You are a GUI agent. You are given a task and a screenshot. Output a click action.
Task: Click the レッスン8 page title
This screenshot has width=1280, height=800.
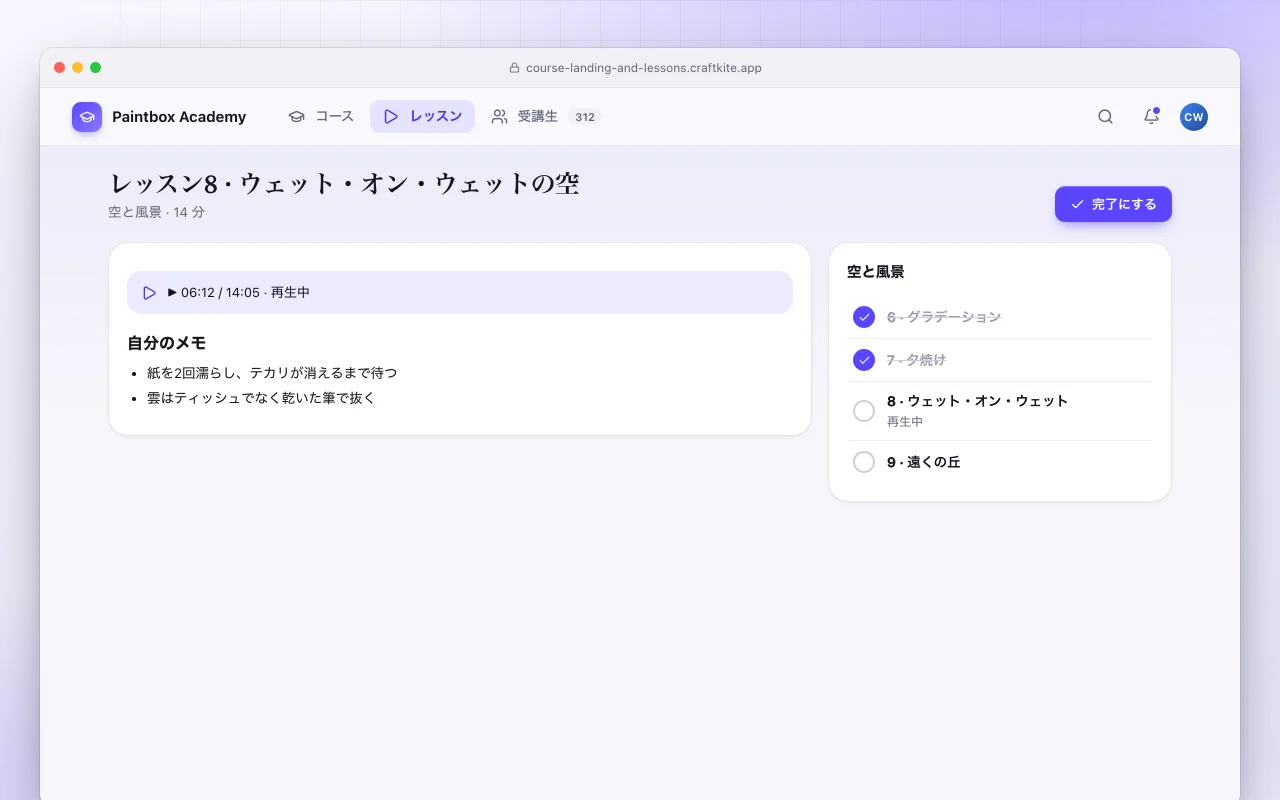pyautogui.click(x=344, y=184)
